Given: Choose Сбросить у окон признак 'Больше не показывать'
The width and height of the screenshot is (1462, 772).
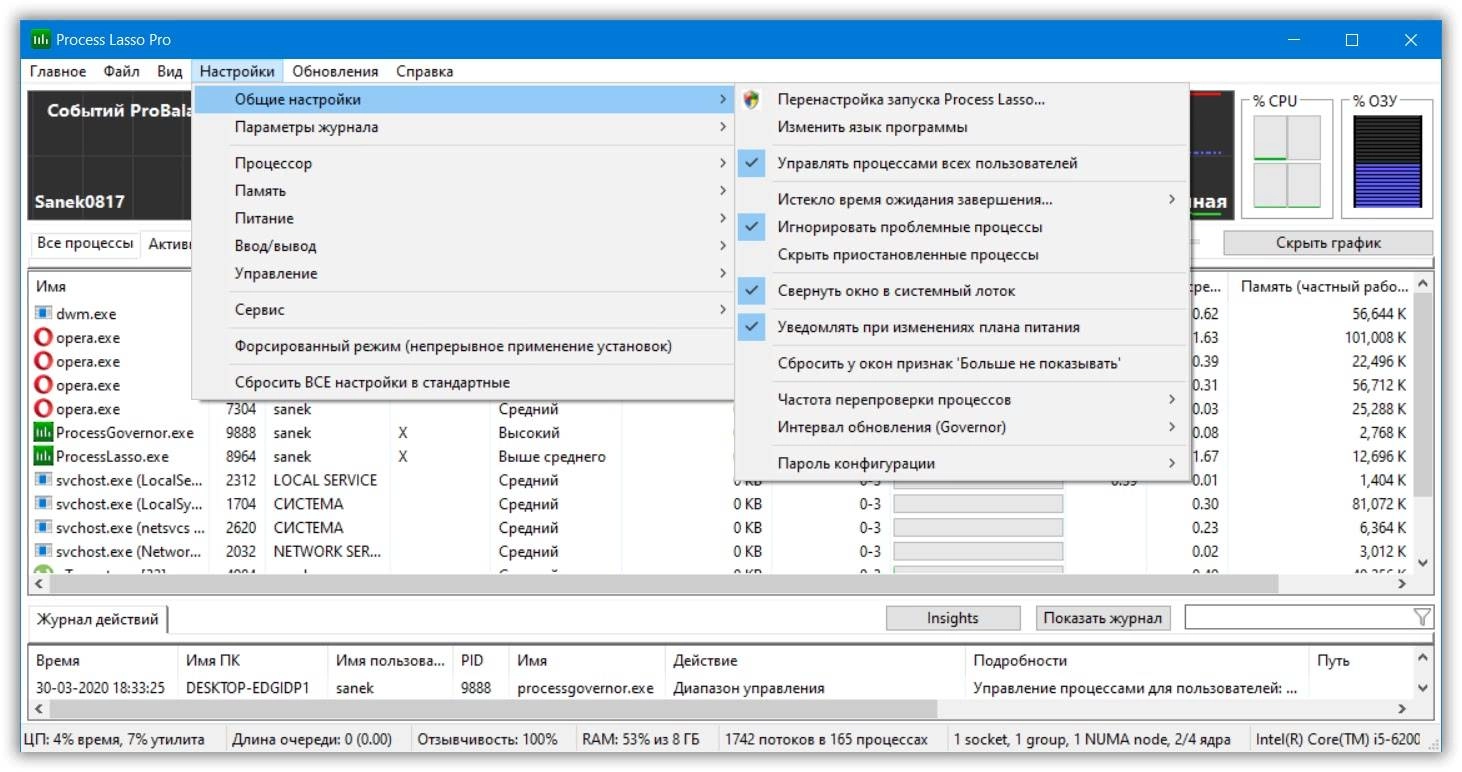Looking at the screenshot, I should click(962, 363).
